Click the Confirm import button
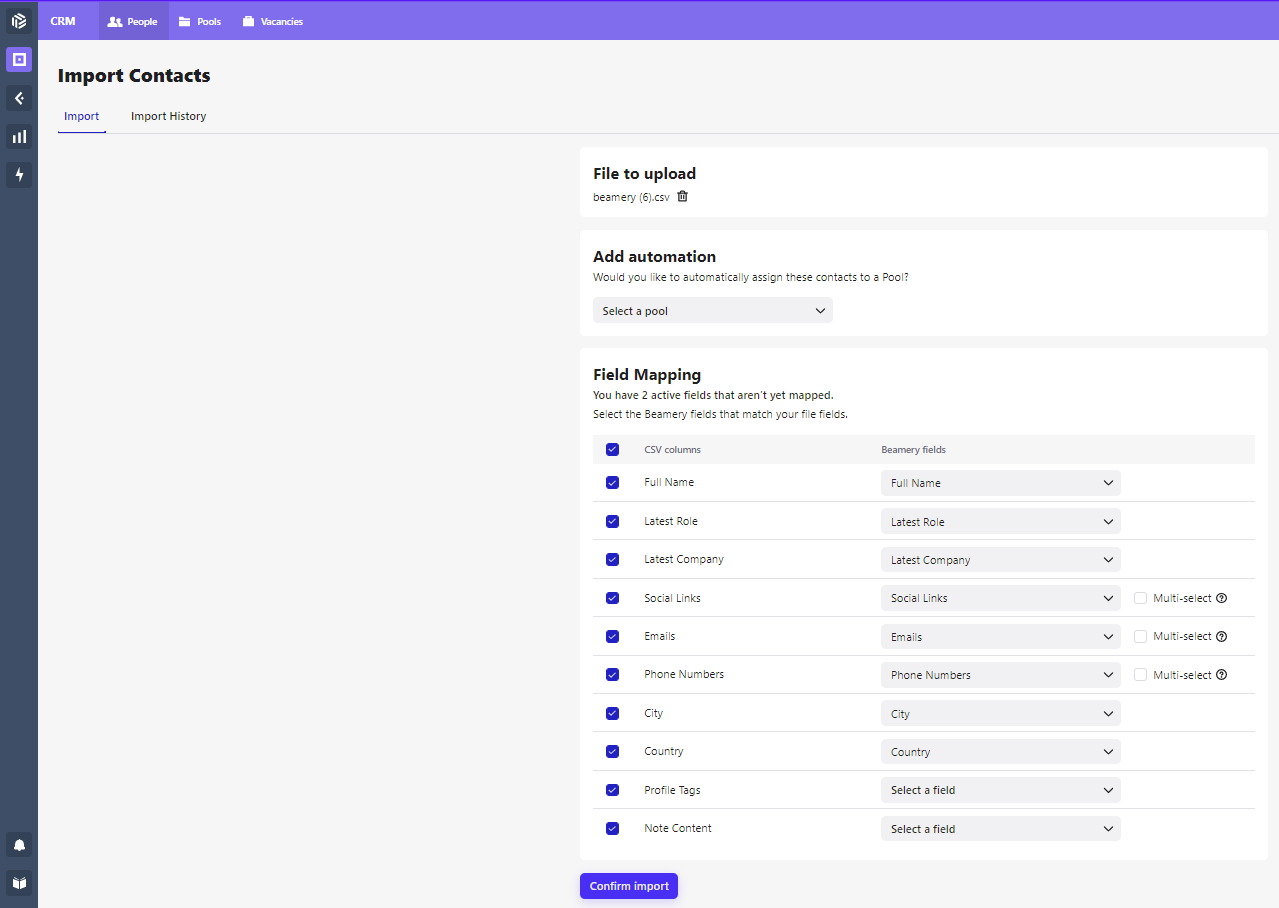This screenshot has width=1279, height=908. click(x=628, y=886)
